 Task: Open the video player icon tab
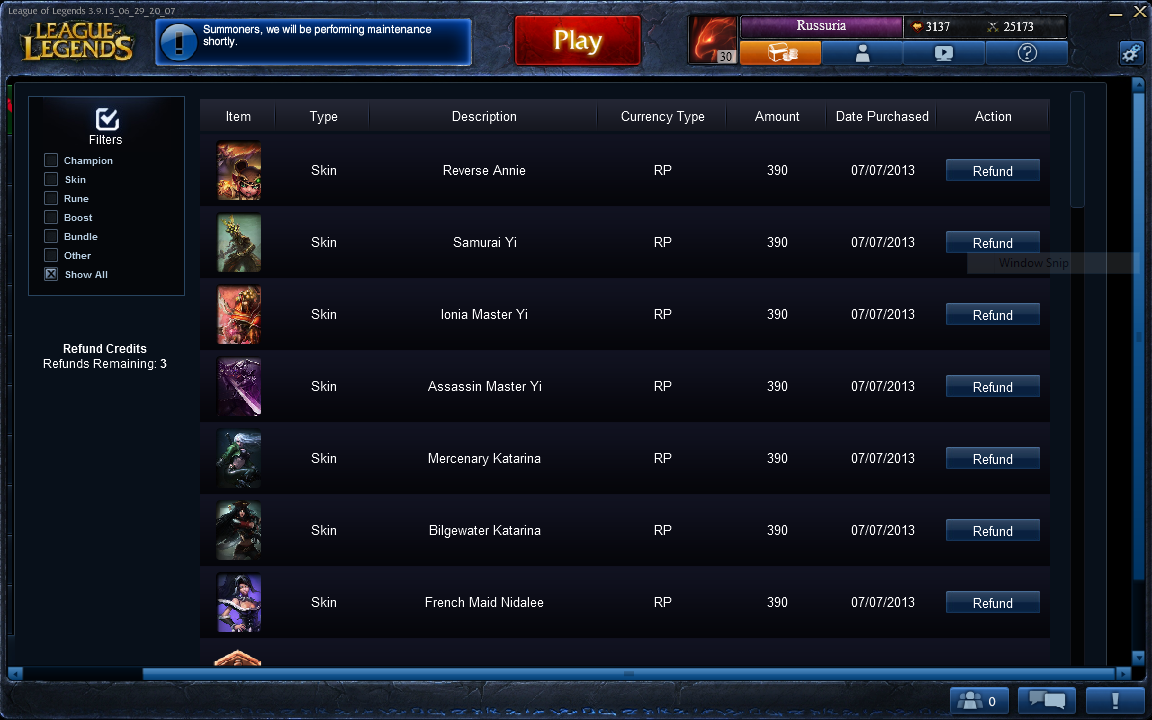click(944, 53)
